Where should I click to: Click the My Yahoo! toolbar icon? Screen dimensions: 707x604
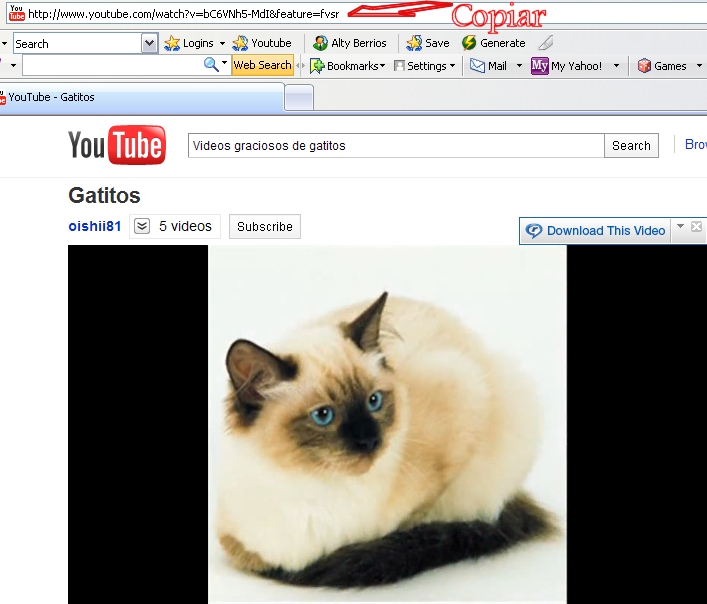coord(540,66)
